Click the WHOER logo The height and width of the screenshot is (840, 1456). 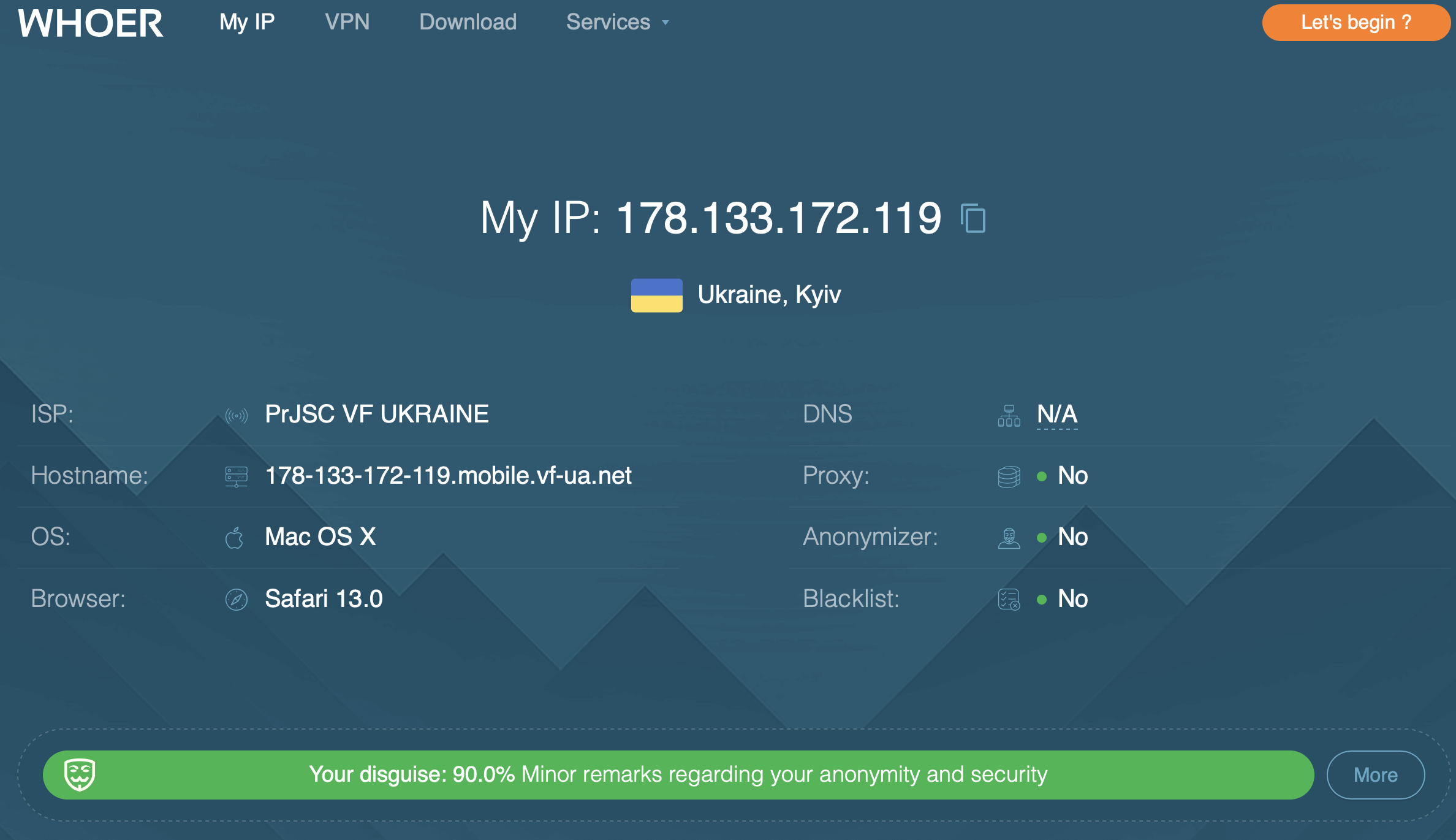coord(91,23)
